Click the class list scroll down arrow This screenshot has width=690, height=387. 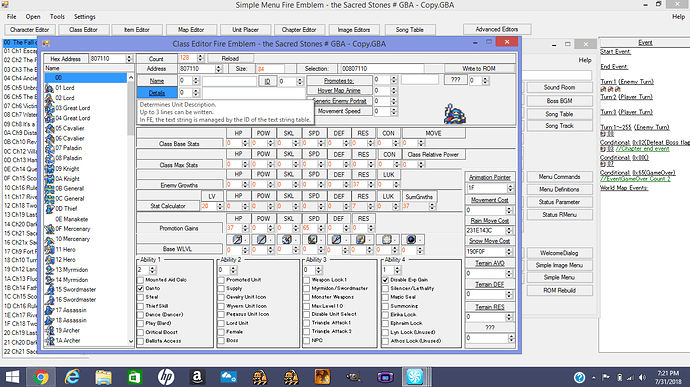[131, 341]
